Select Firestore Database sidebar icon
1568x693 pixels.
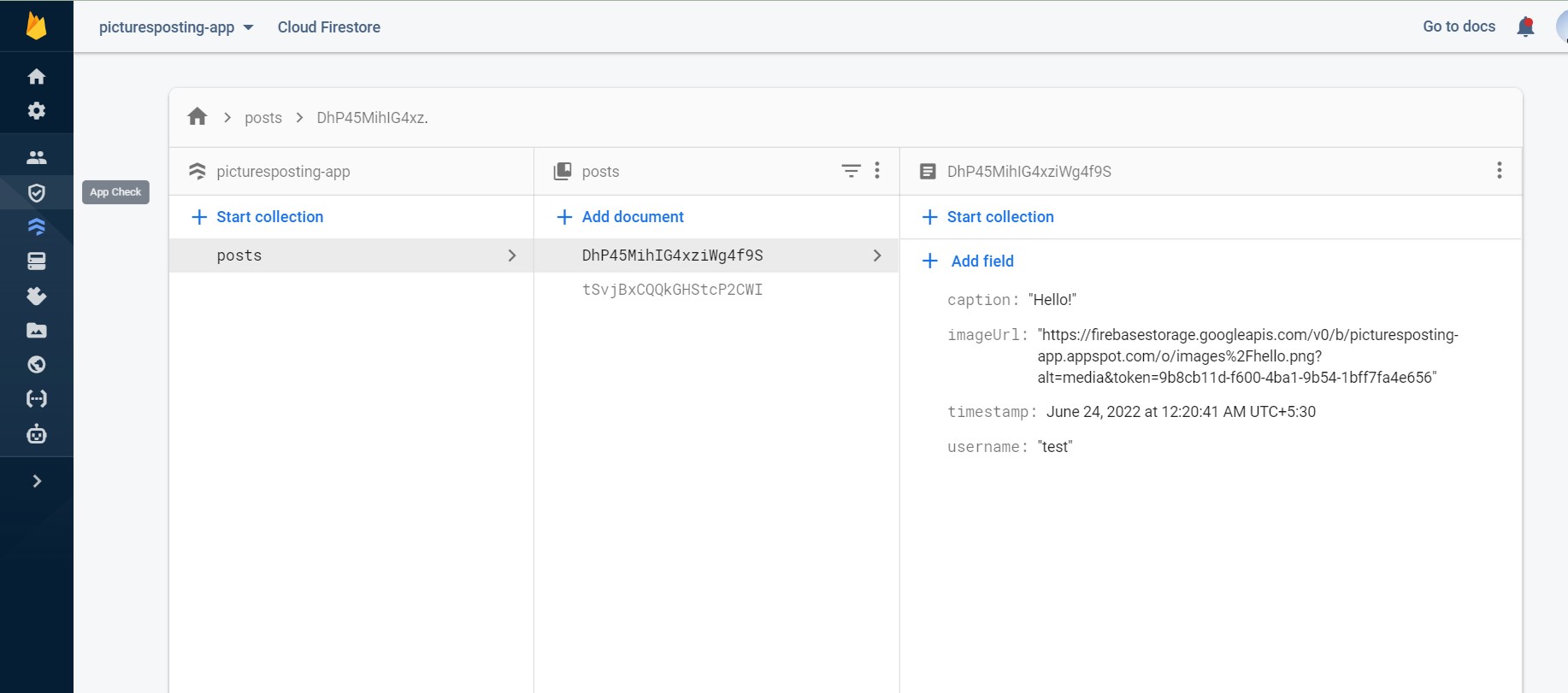click(x=36, y=226)
